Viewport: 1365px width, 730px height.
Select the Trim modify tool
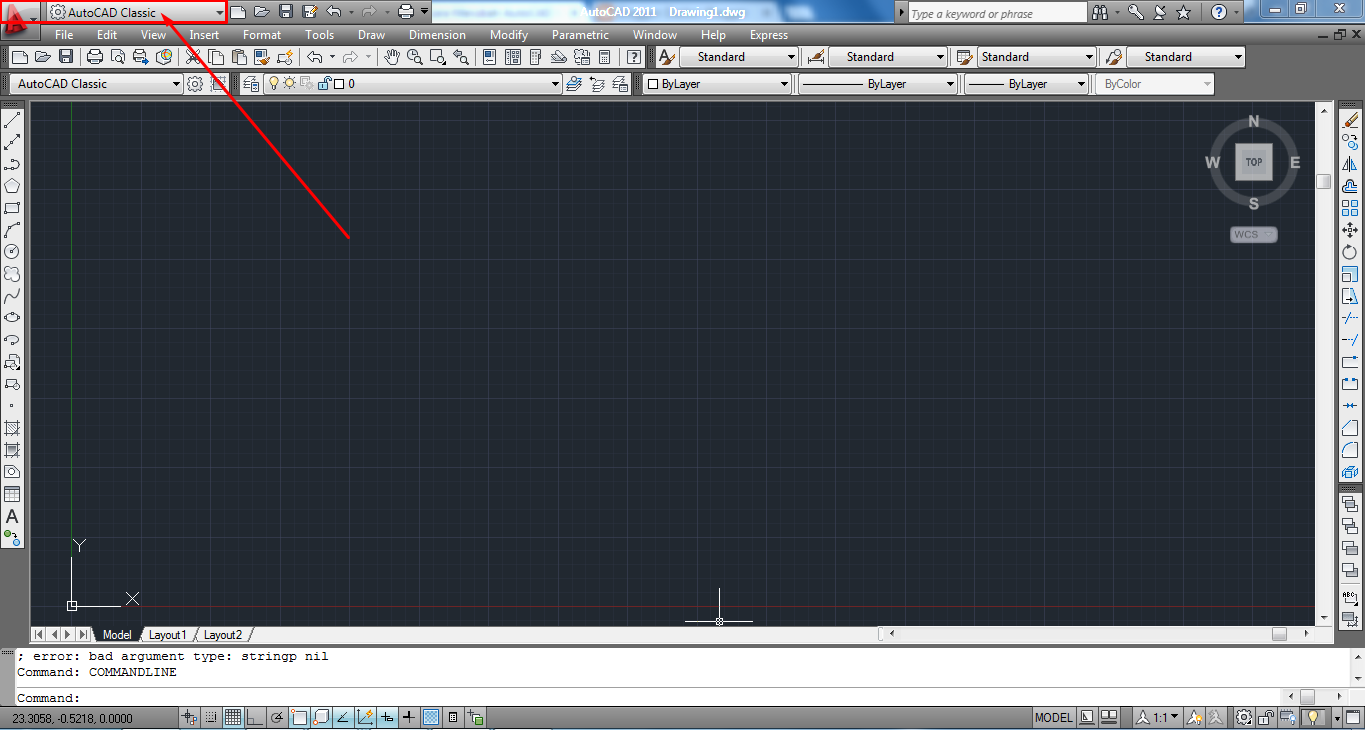click(1350, 318)
